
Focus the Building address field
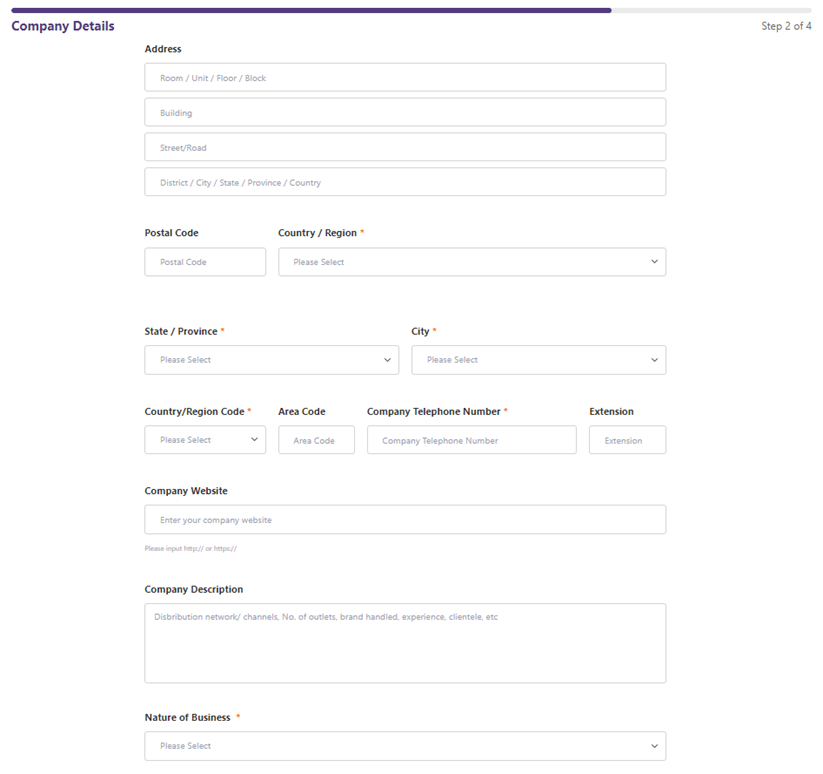(x=404, y=113)
